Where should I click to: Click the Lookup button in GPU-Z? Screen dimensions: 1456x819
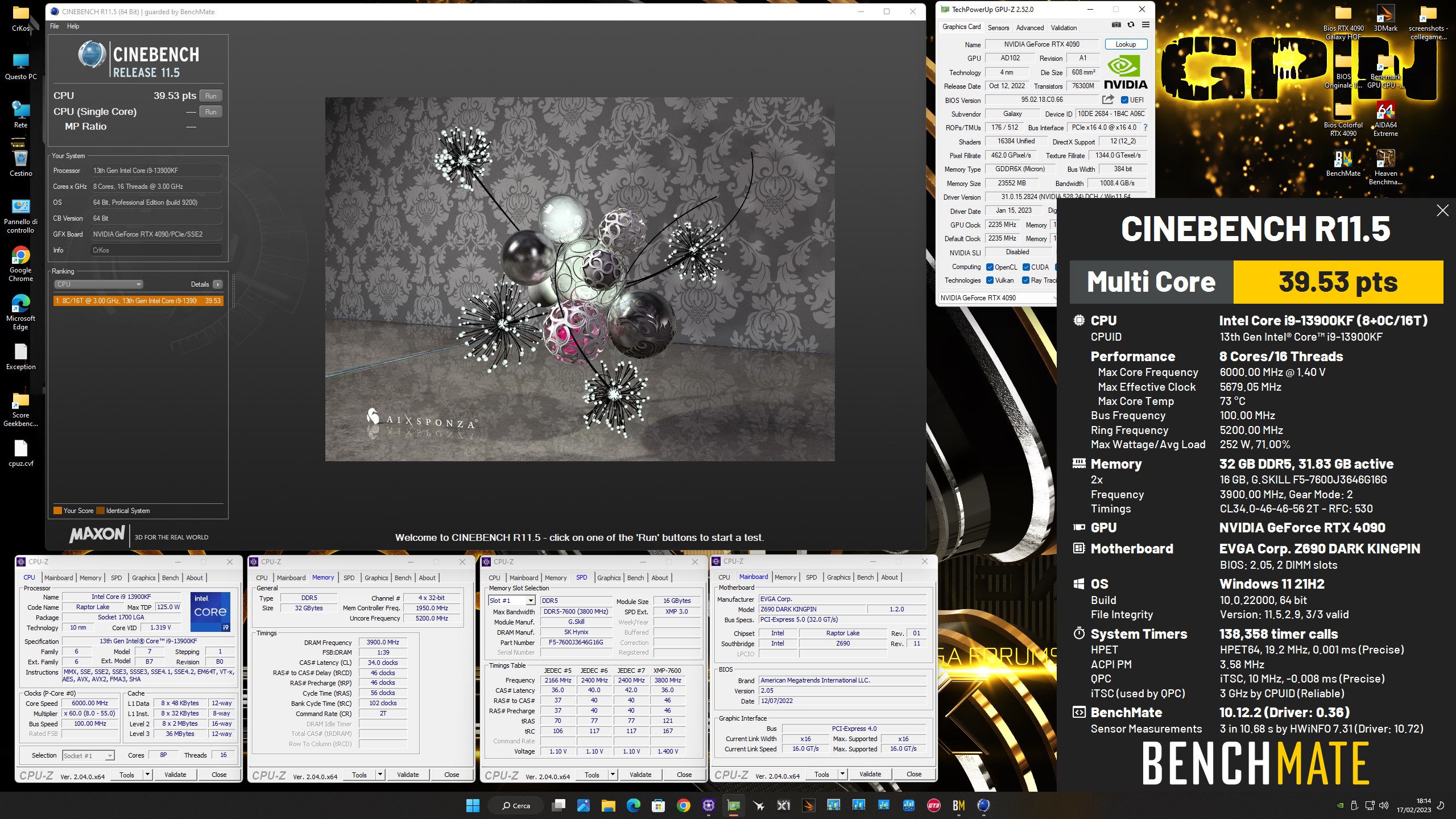click(1126, 44)
